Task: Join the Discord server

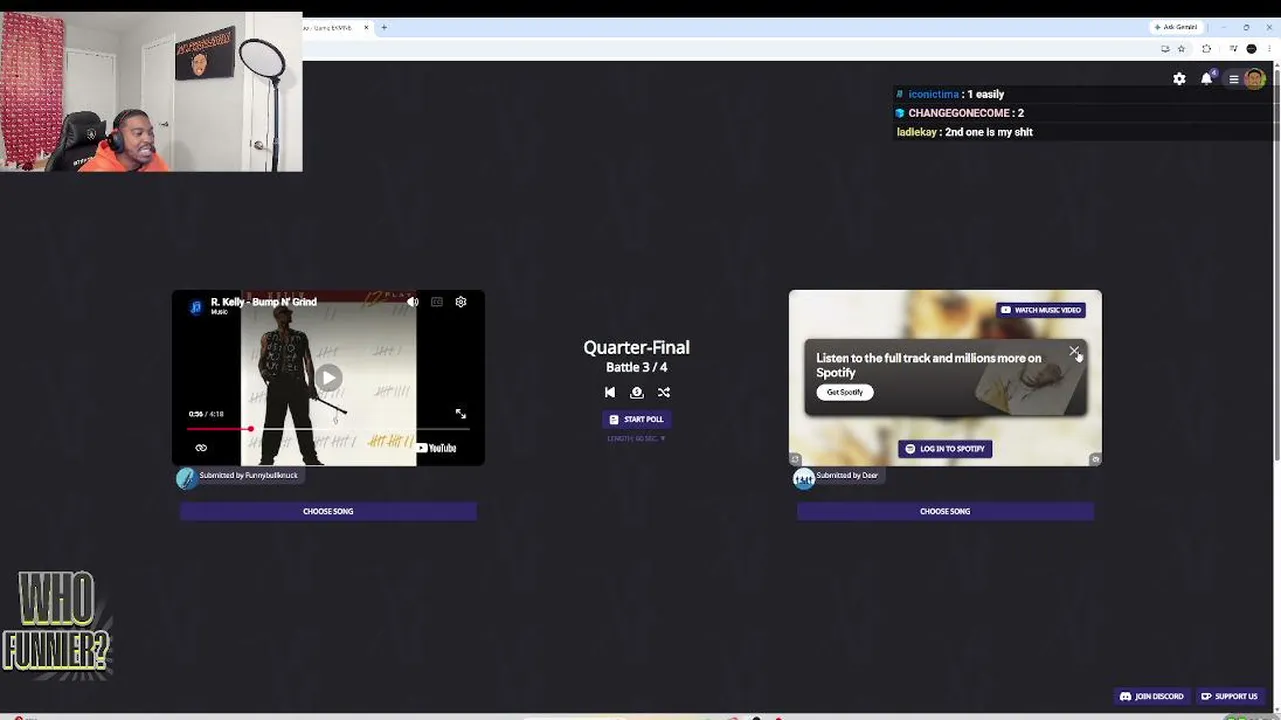Action: click(1152, 696)
